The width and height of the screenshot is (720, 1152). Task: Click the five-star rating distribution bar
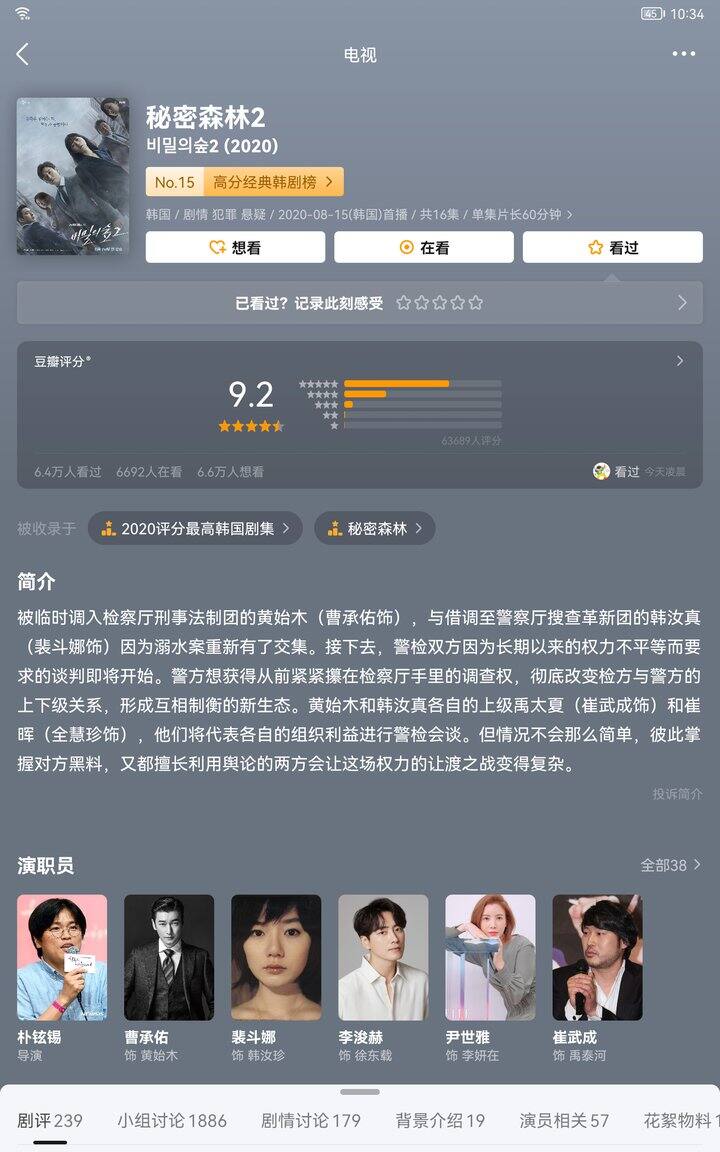pos(422,384)
